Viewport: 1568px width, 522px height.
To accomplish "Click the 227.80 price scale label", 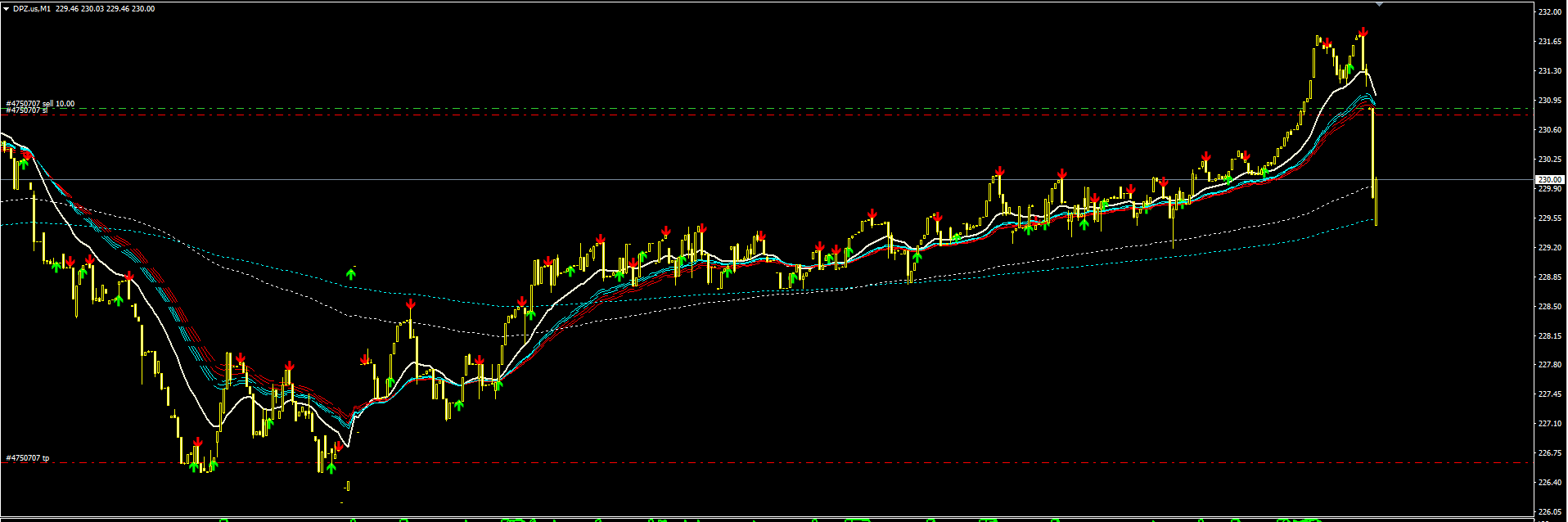I will [x=1550, y=365].
